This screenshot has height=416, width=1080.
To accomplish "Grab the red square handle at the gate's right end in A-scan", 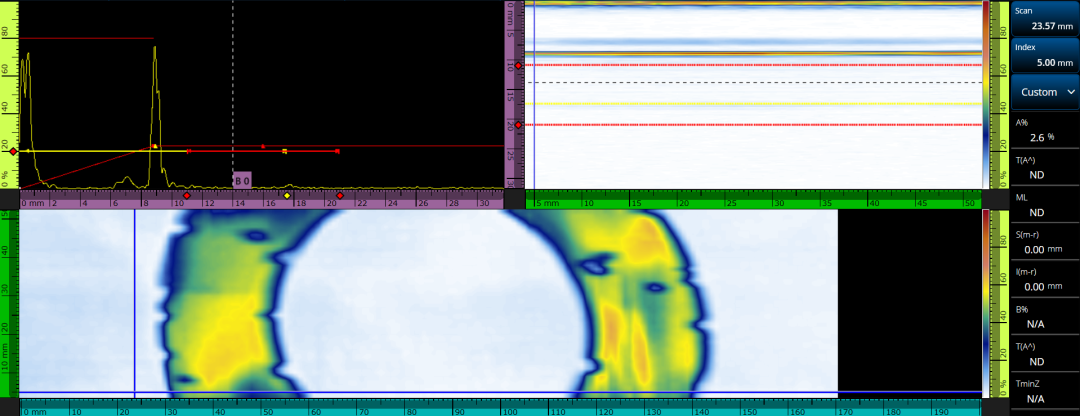I will coord(337,151).
